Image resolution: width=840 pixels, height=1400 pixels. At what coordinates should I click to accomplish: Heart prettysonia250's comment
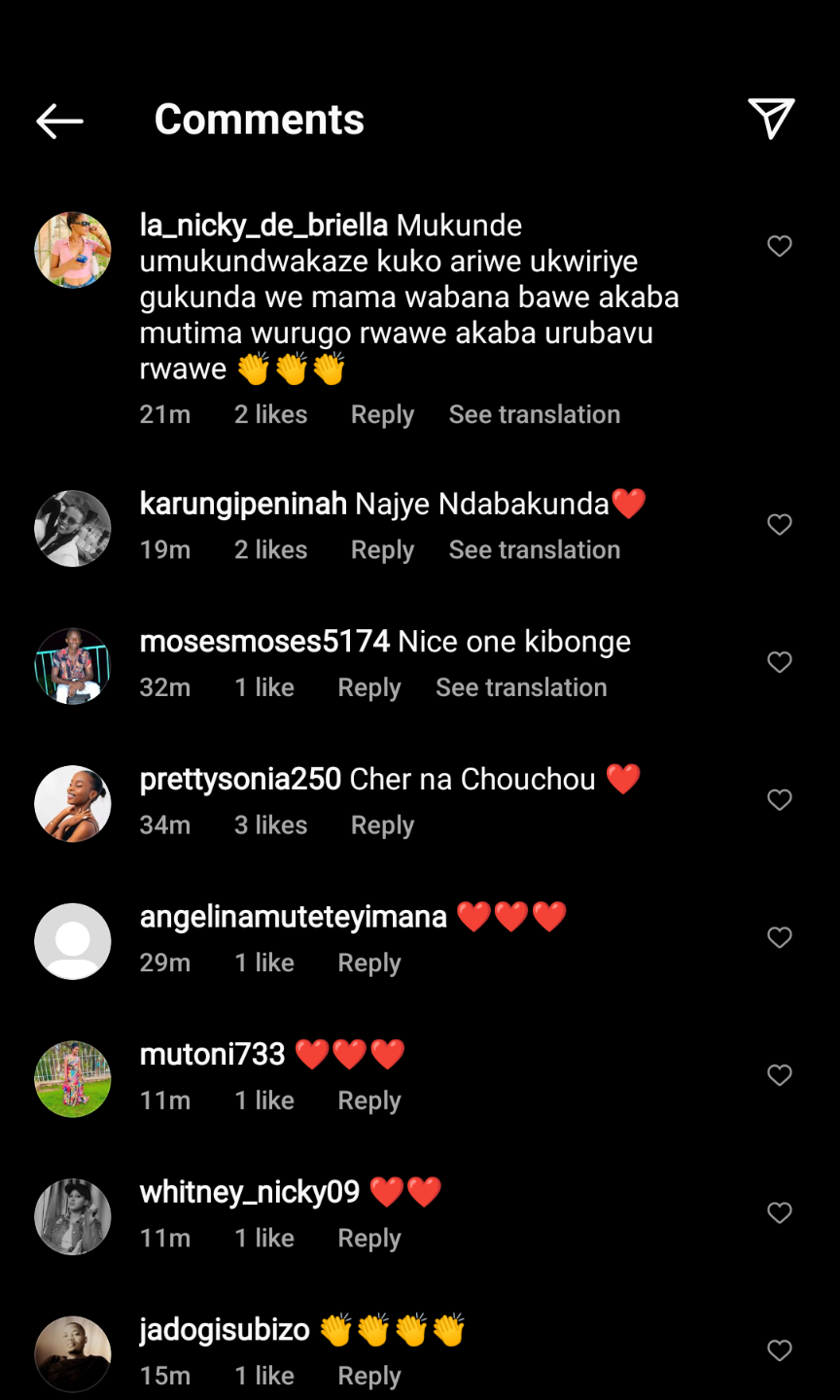[x=780, y=800]
